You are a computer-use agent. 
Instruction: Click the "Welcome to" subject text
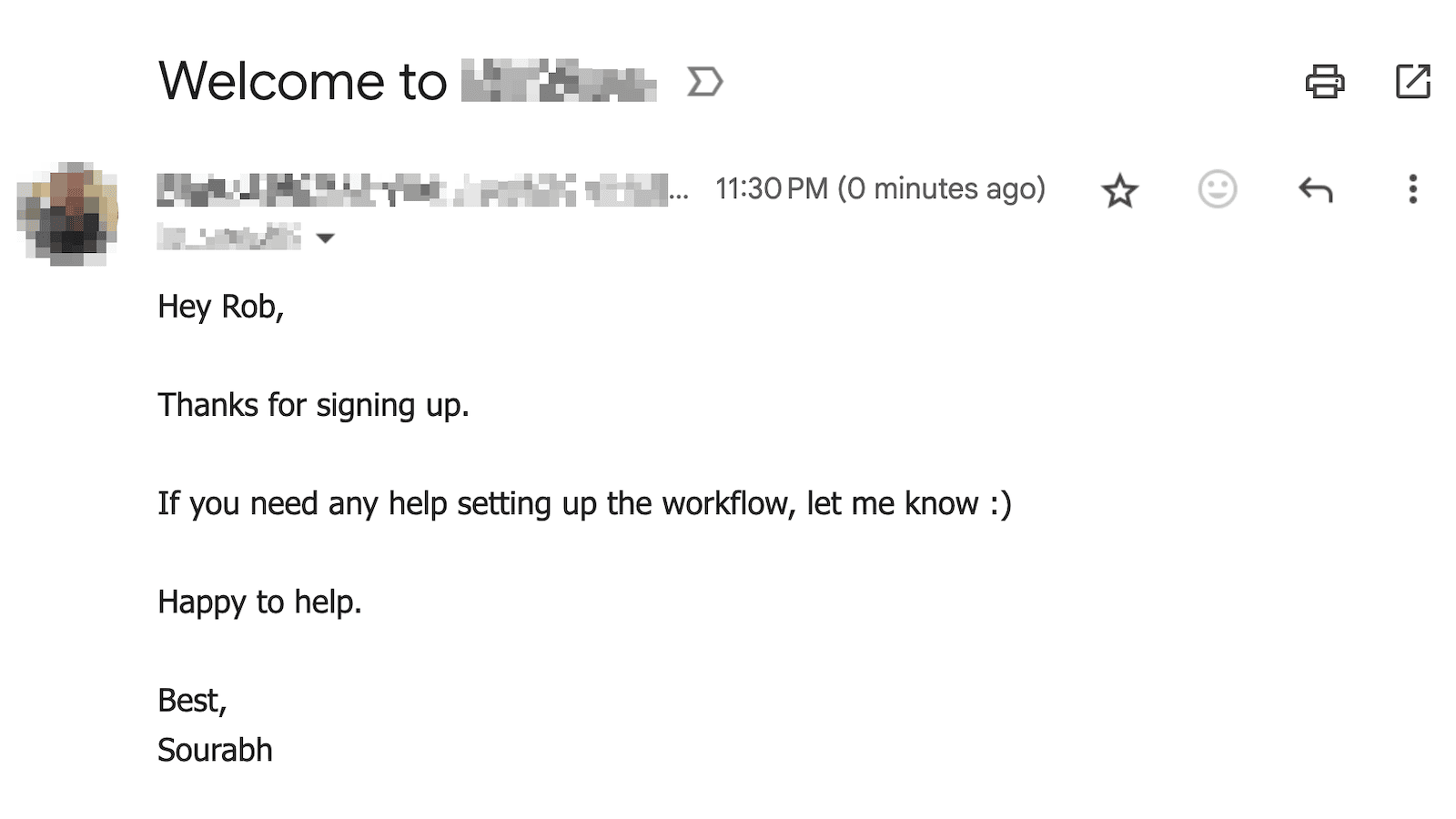click(302, 82)
